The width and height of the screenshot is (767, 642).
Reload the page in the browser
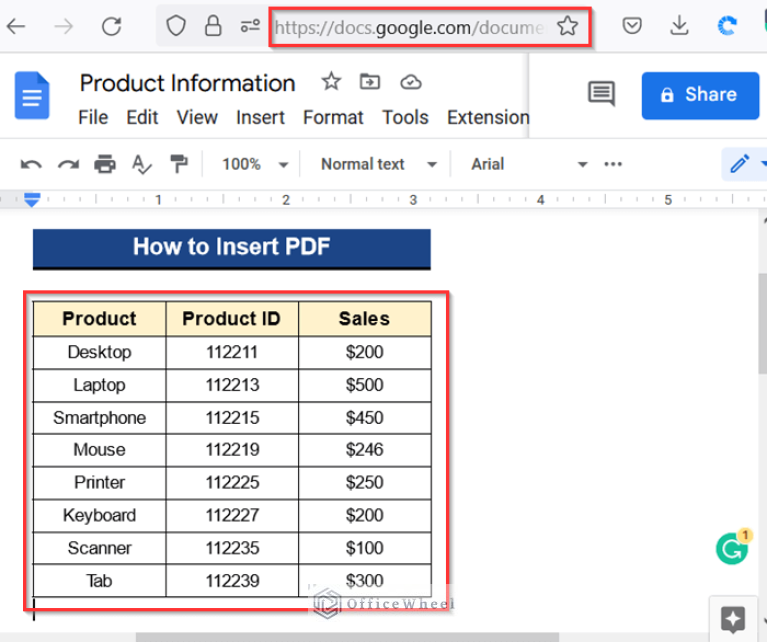(112, 27)
